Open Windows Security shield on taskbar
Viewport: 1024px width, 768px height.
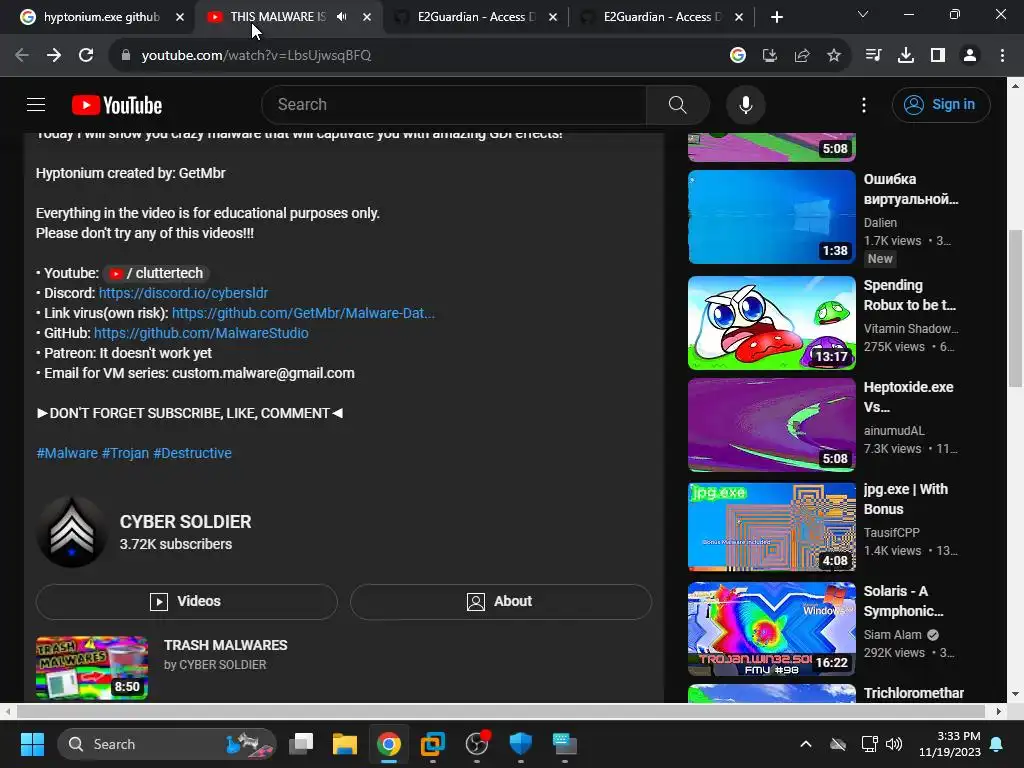[520, 744]
